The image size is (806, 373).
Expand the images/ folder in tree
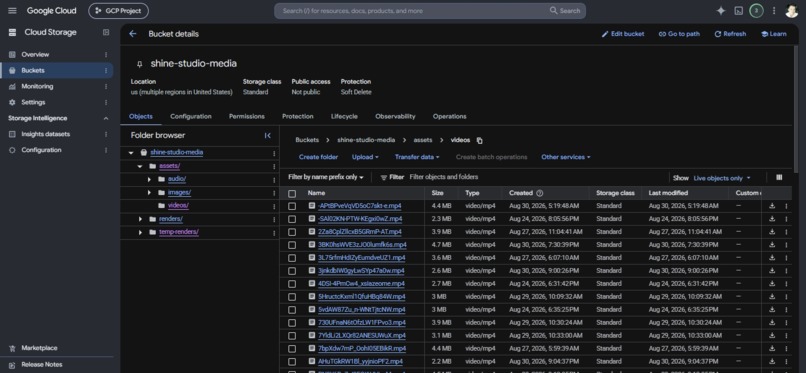[x=149, y=193]
